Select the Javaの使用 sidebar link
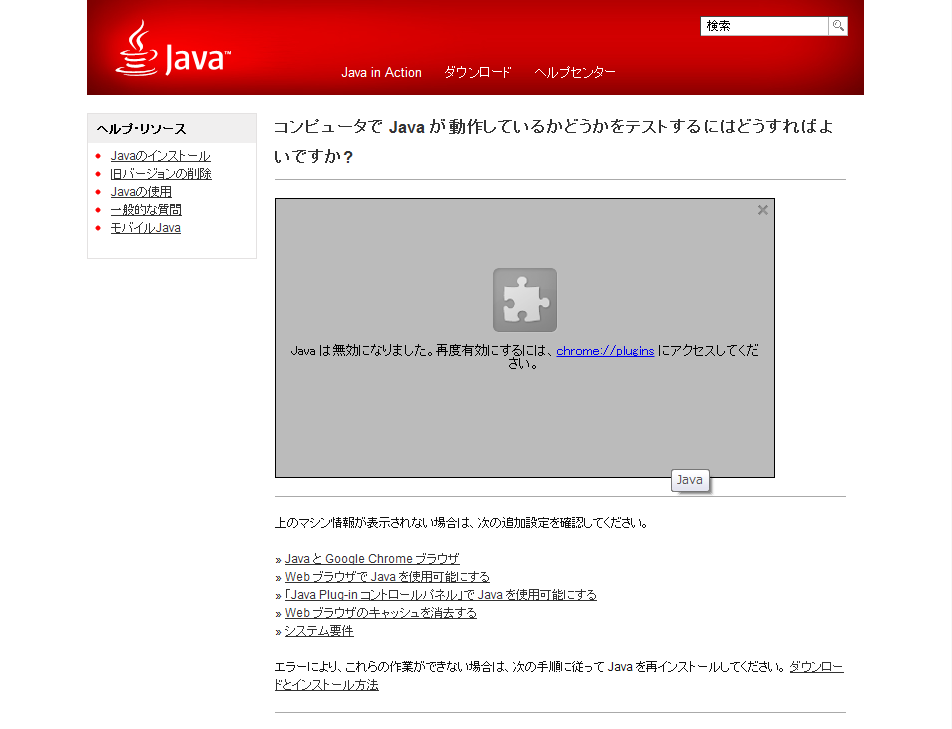952x729 pixels. [x=141, y=192]
